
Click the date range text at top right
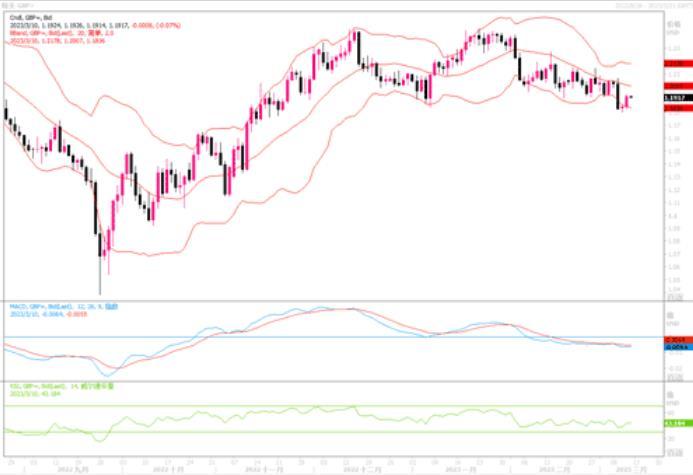(653, 6)
